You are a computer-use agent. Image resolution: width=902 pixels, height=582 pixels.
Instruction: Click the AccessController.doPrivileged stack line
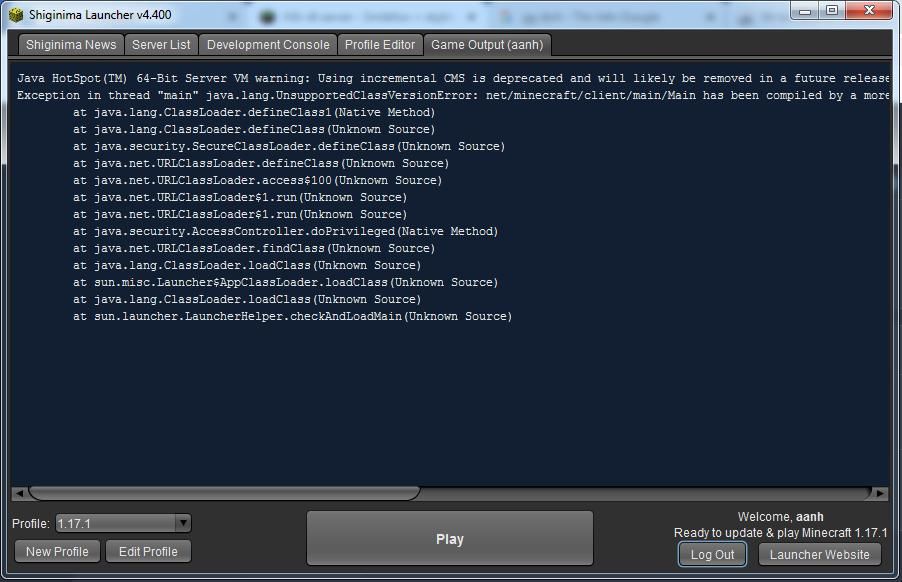285,231
